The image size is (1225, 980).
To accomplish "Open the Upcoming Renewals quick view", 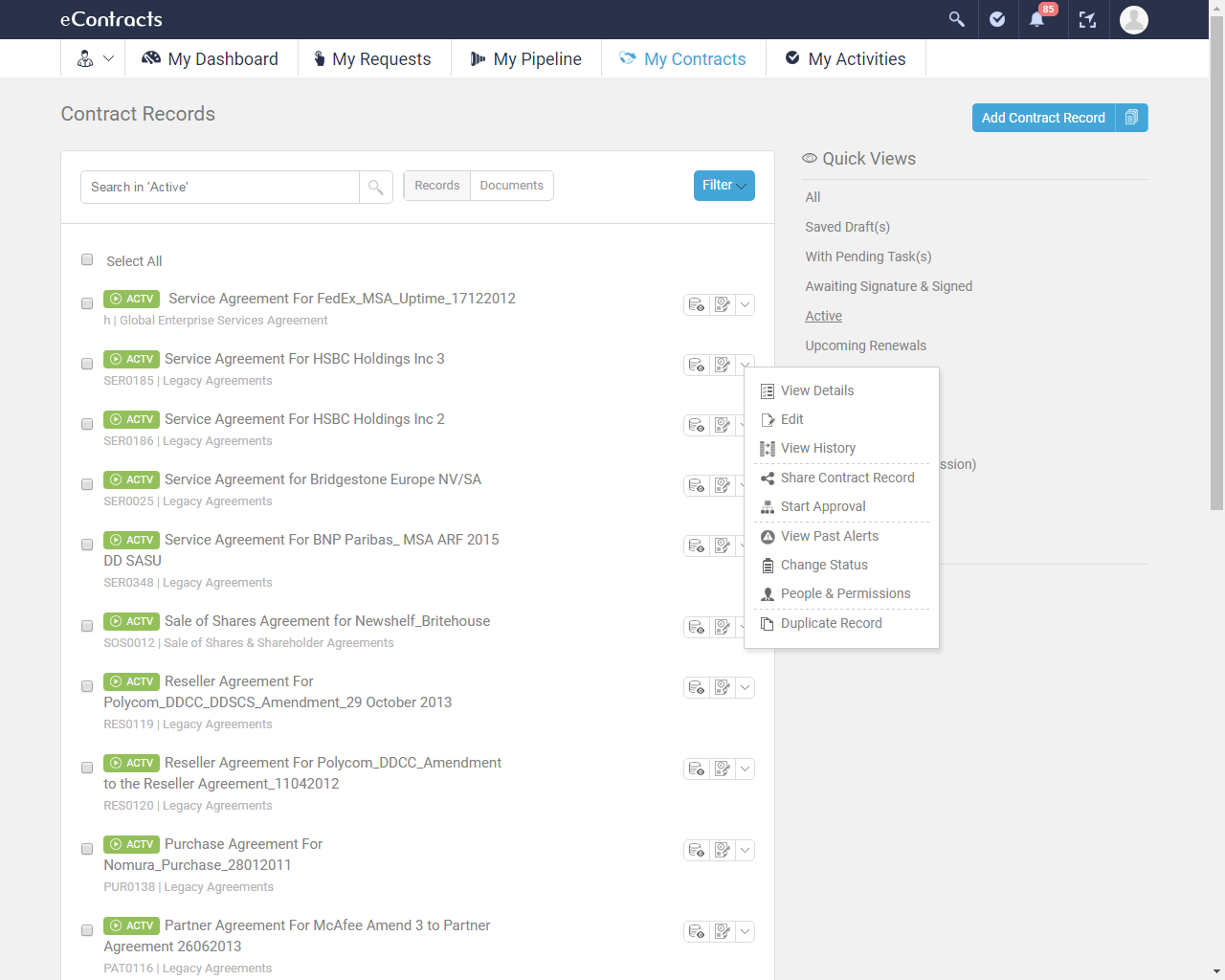I will 865,345.
